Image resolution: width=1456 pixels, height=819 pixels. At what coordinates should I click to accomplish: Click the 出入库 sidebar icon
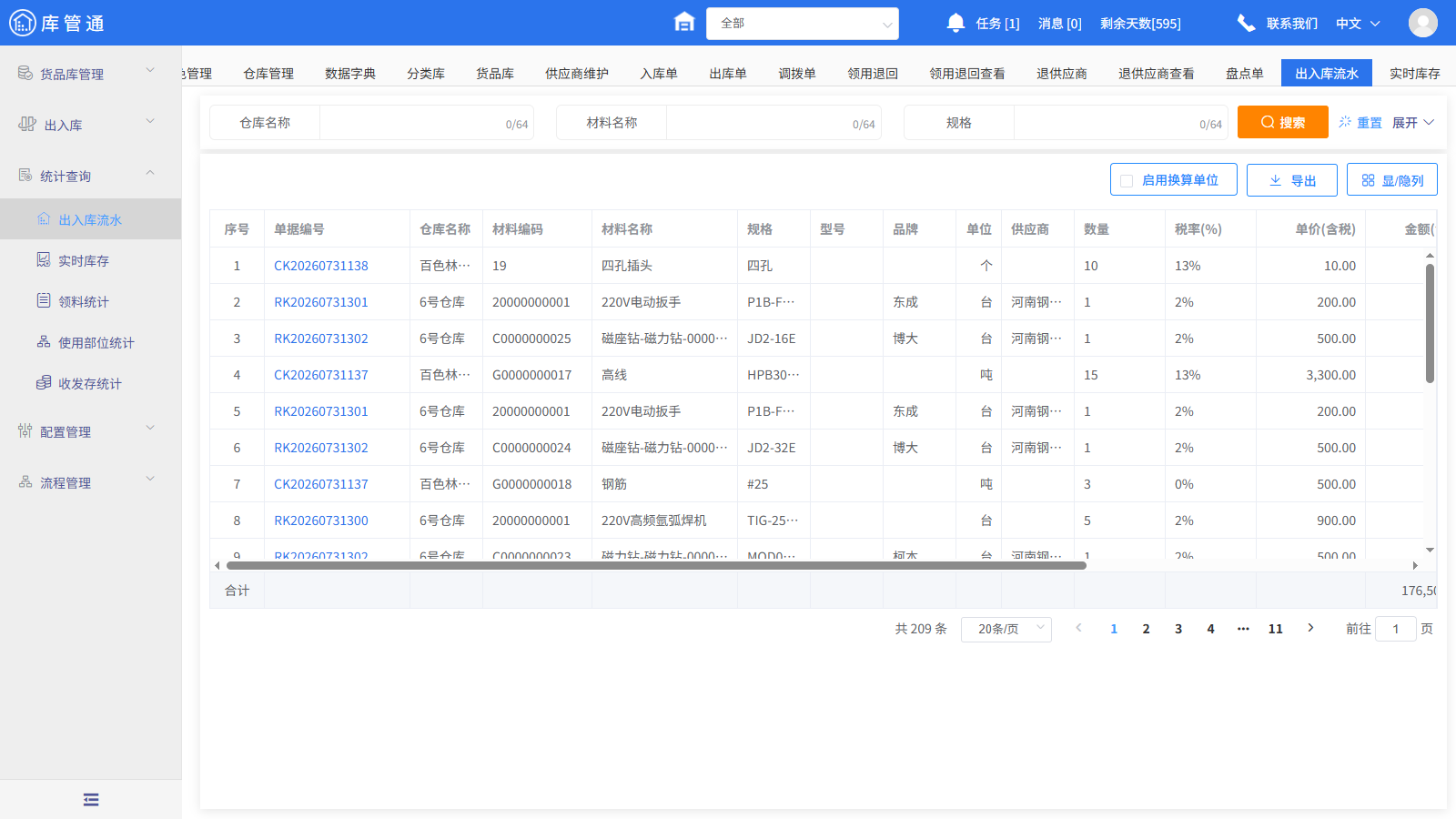[27, 124]
